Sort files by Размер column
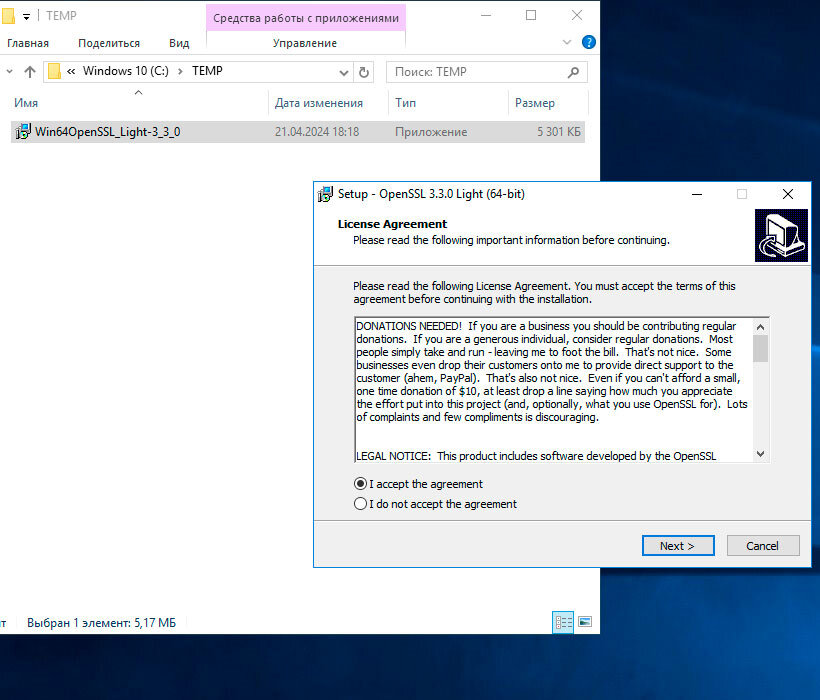Screen dimensions: 820x700 coord(534,103)
